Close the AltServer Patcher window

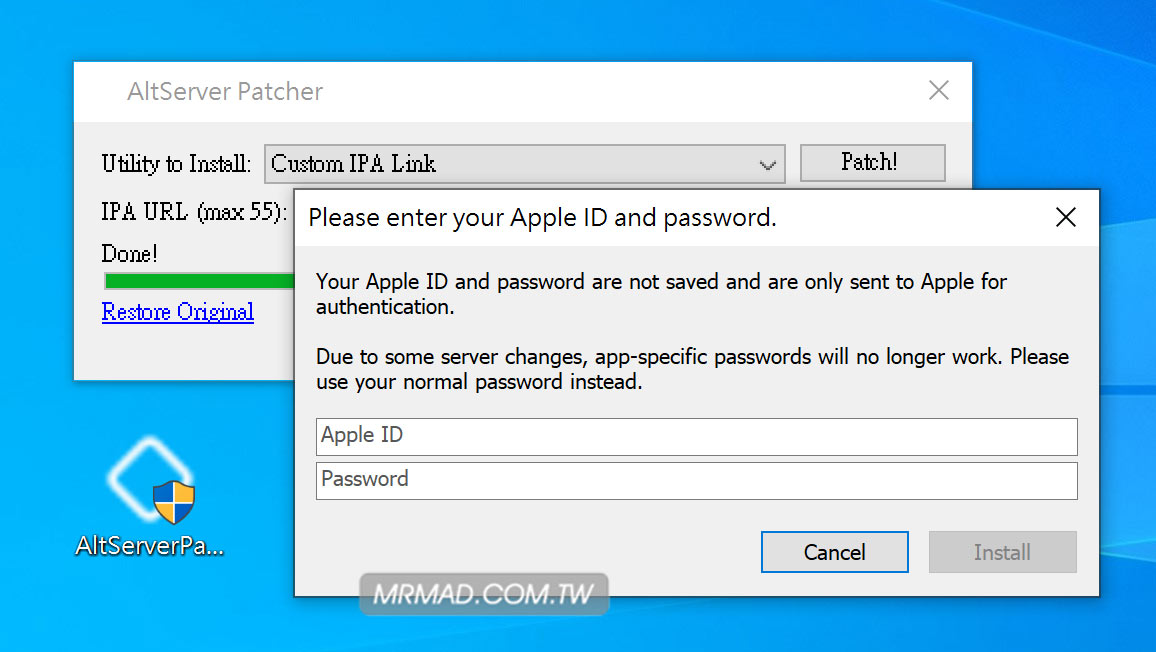click(939, 90)
